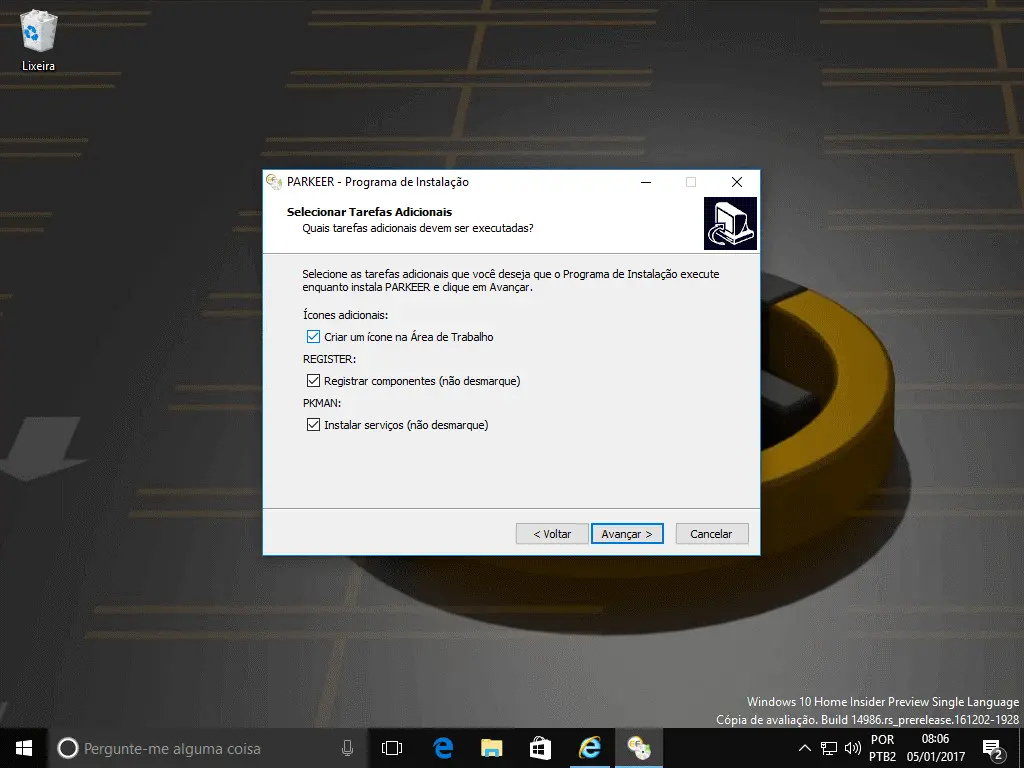Expand hidden system tray icons chevron
The image size is (1024, 768).
(805, 748)
